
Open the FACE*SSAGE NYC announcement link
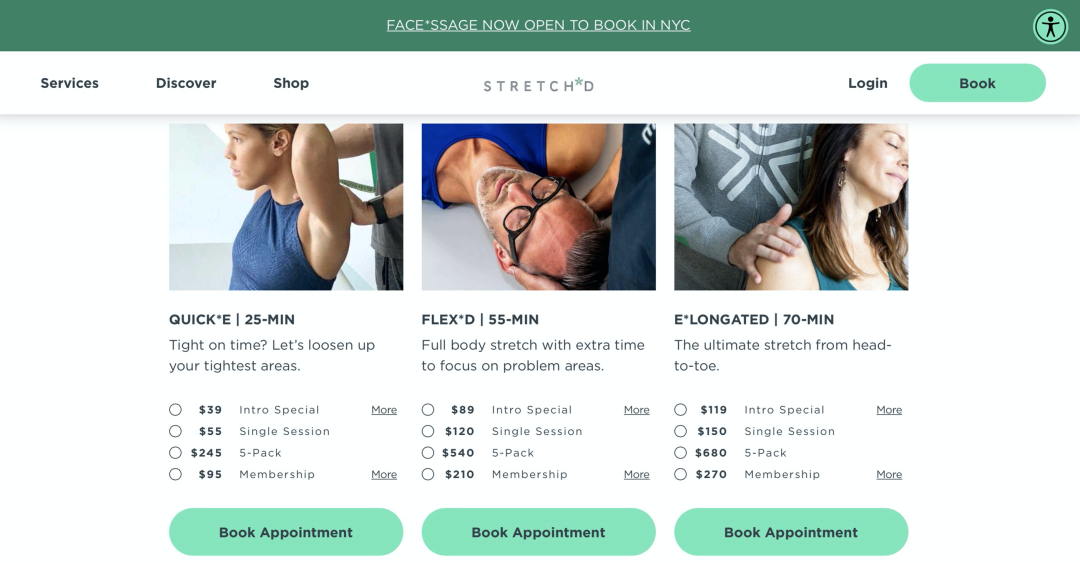539,25
